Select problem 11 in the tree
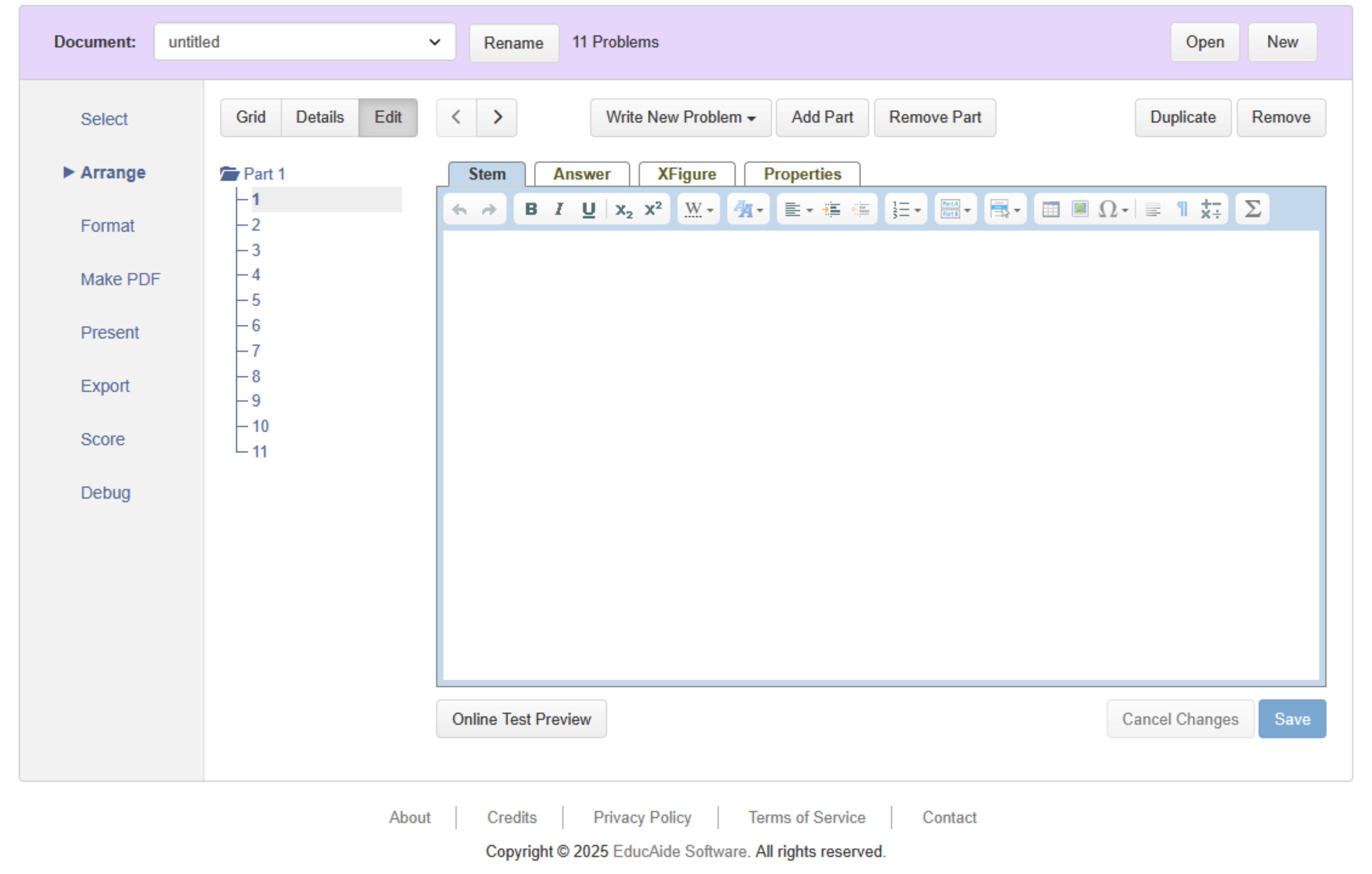The width and height of the screenshot is (1372, 874). click(260, 453)
